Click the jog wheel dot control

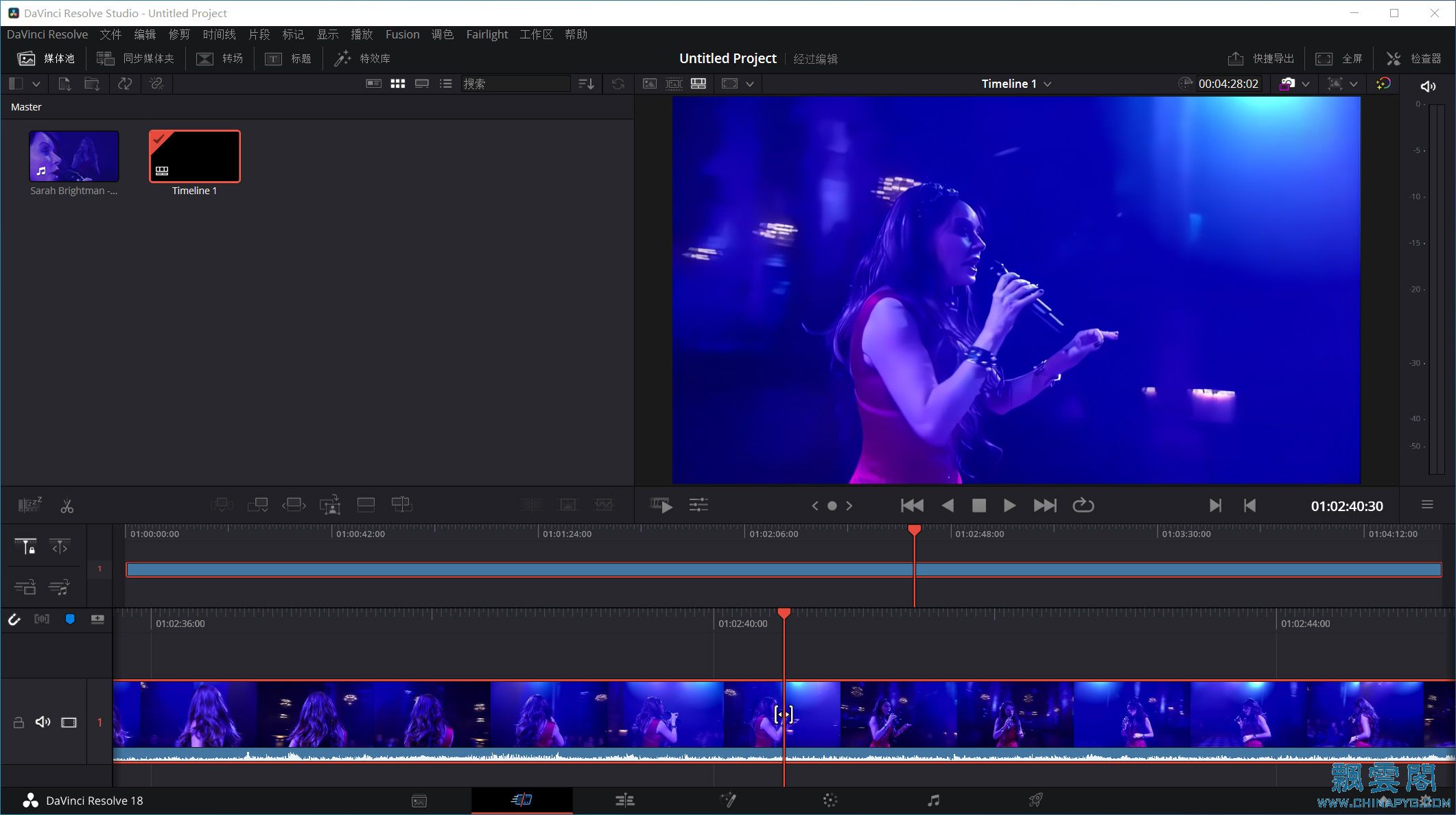coord(832,506)
